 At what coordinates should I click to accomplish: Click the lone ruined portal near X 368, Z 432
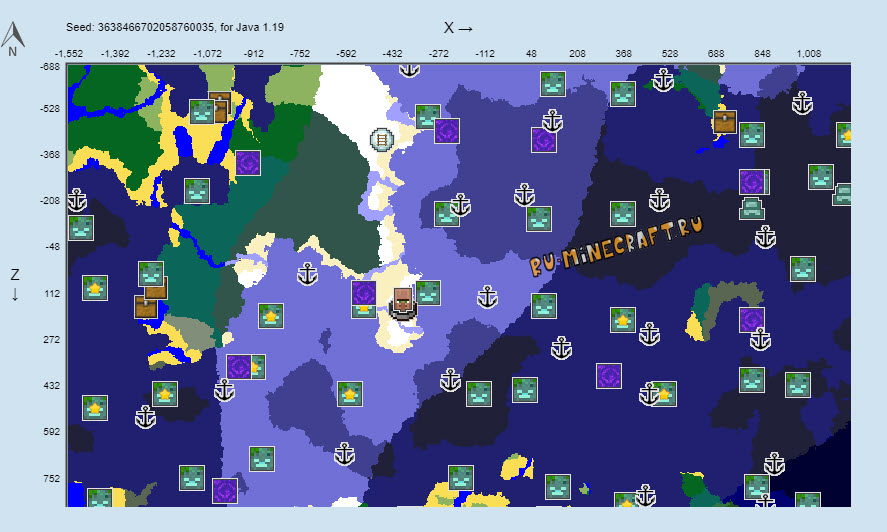[609, 376]
